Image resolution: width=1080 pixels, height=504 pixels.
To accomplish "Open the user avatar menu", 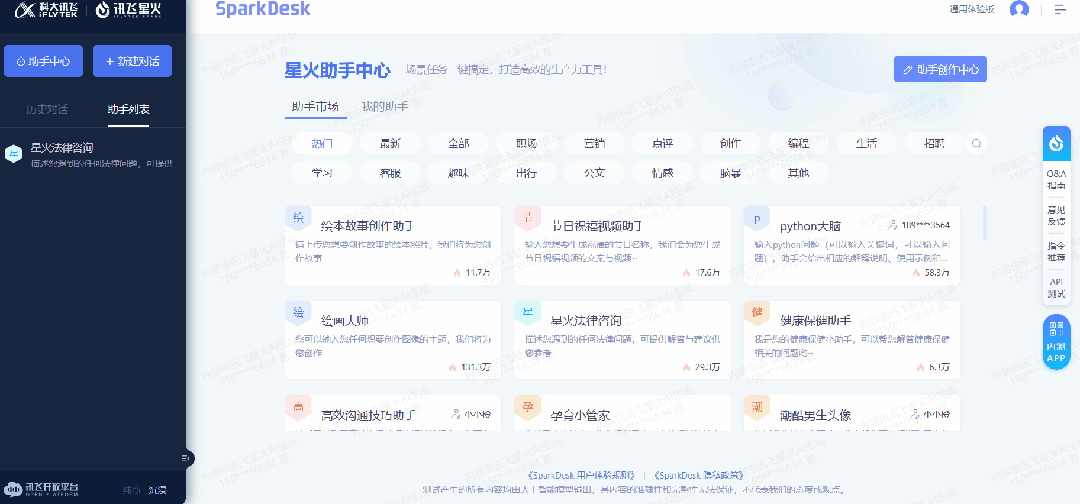I will click(1019, 10).
